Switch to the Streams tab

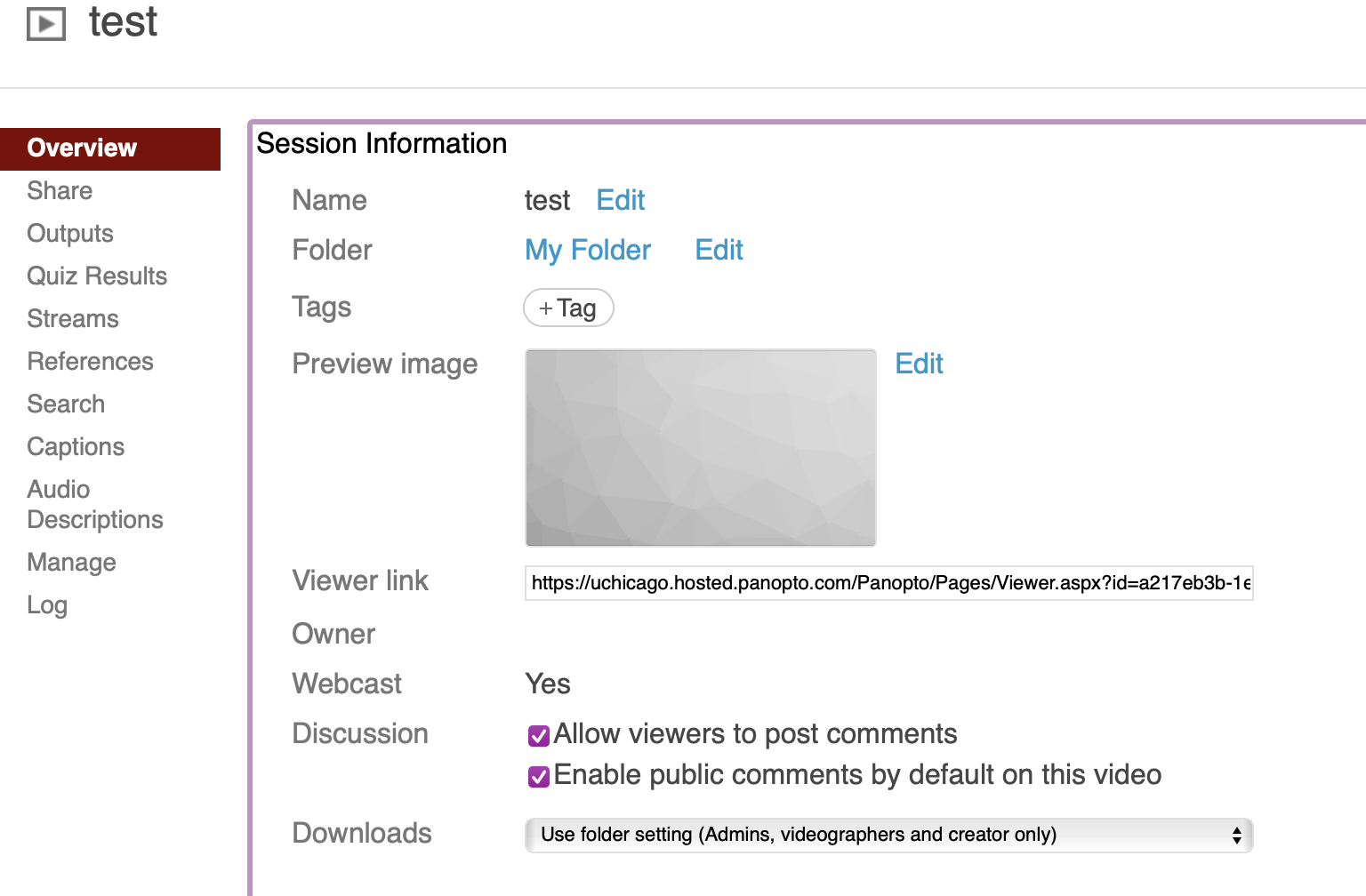73,319
